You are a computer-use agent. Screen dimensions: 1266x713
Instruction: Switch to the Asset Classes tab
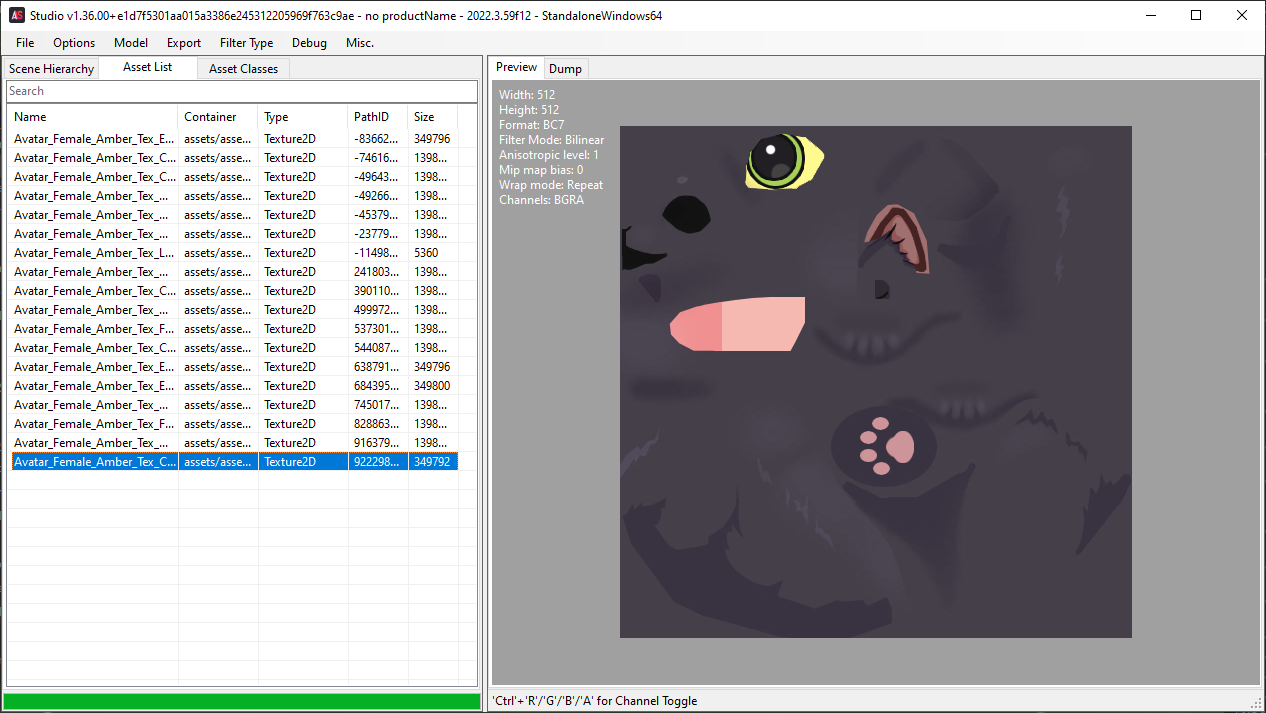pos(244,69)
